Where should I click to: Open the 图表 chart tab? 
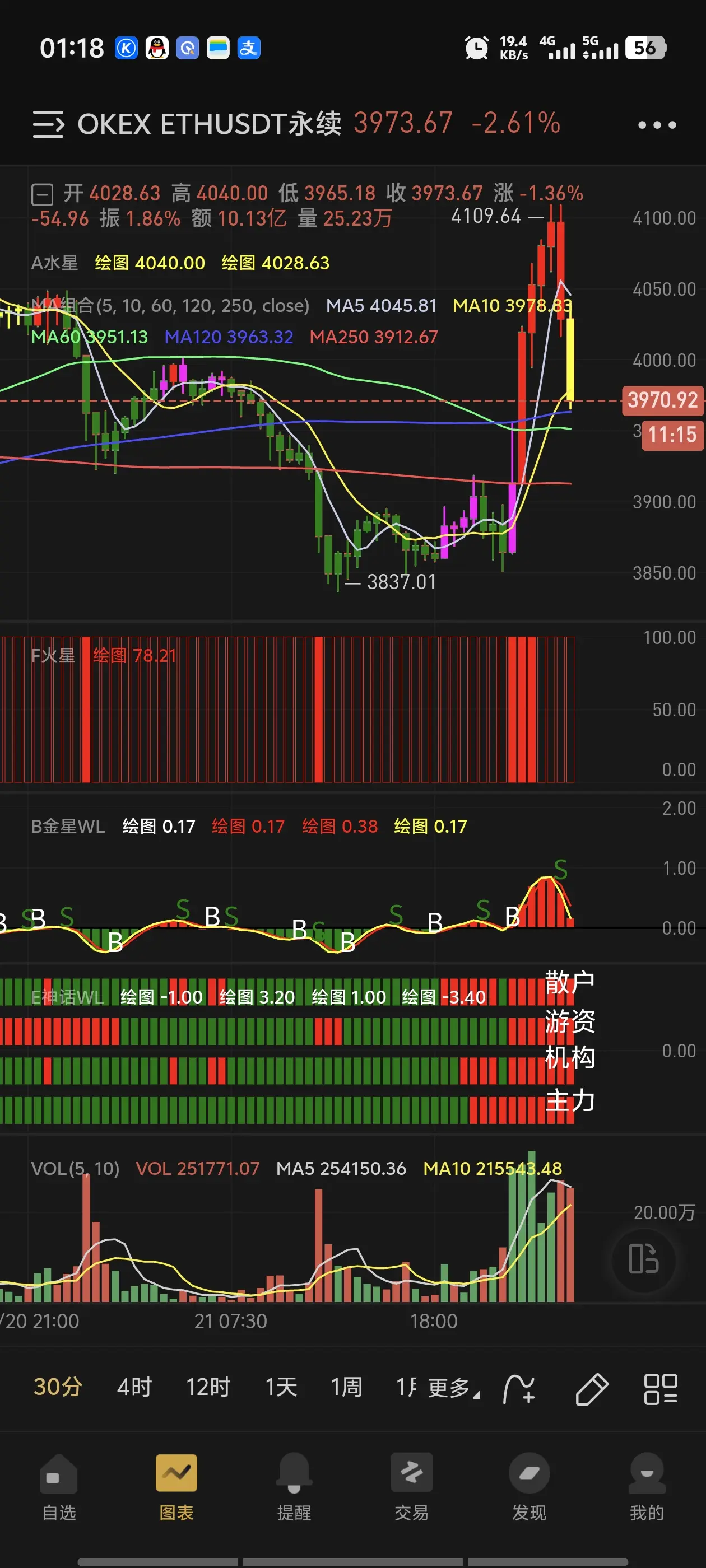pos(176,1486)
